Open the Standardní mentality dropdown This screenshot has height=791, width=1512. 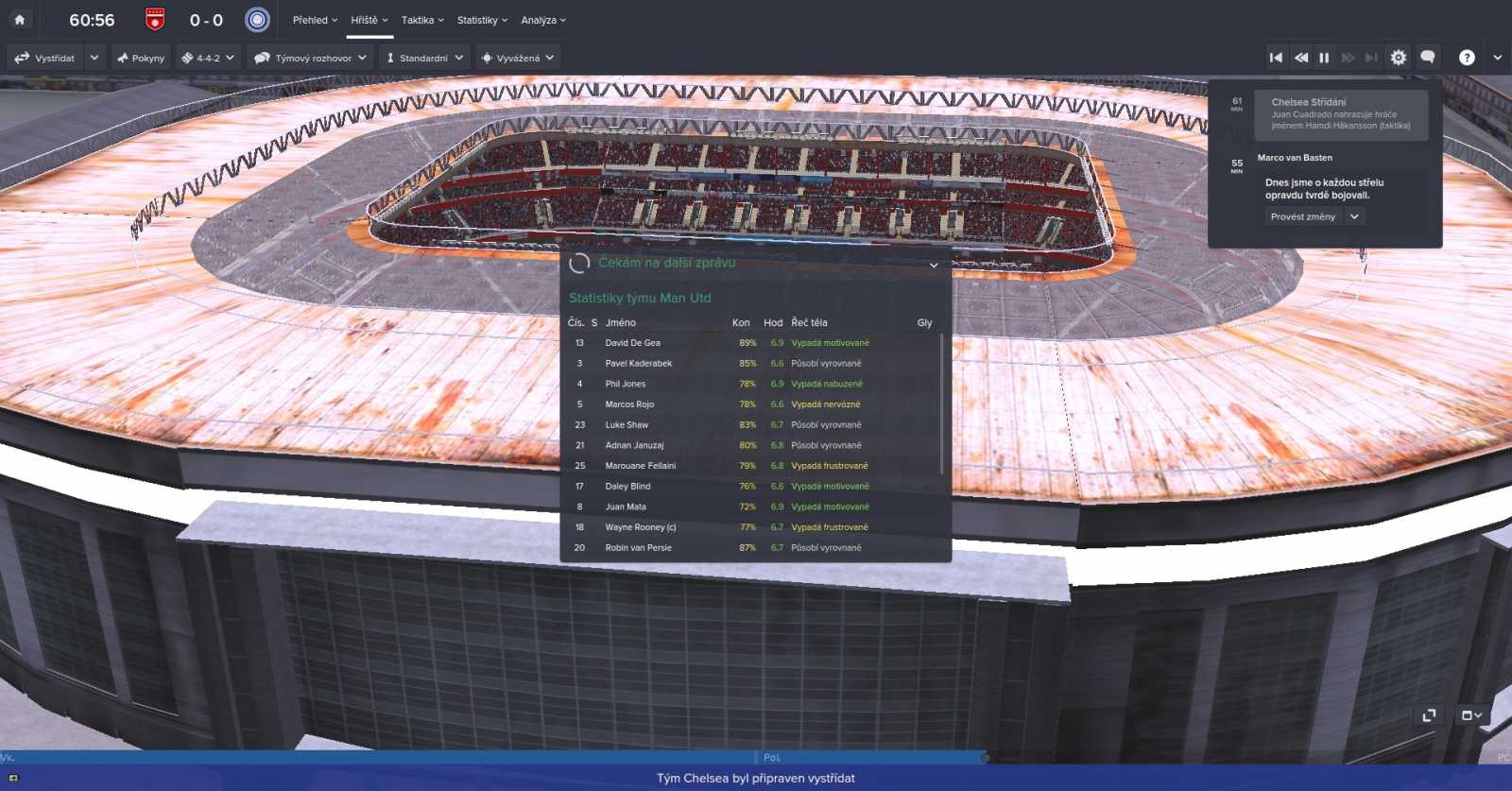(425, 58)
